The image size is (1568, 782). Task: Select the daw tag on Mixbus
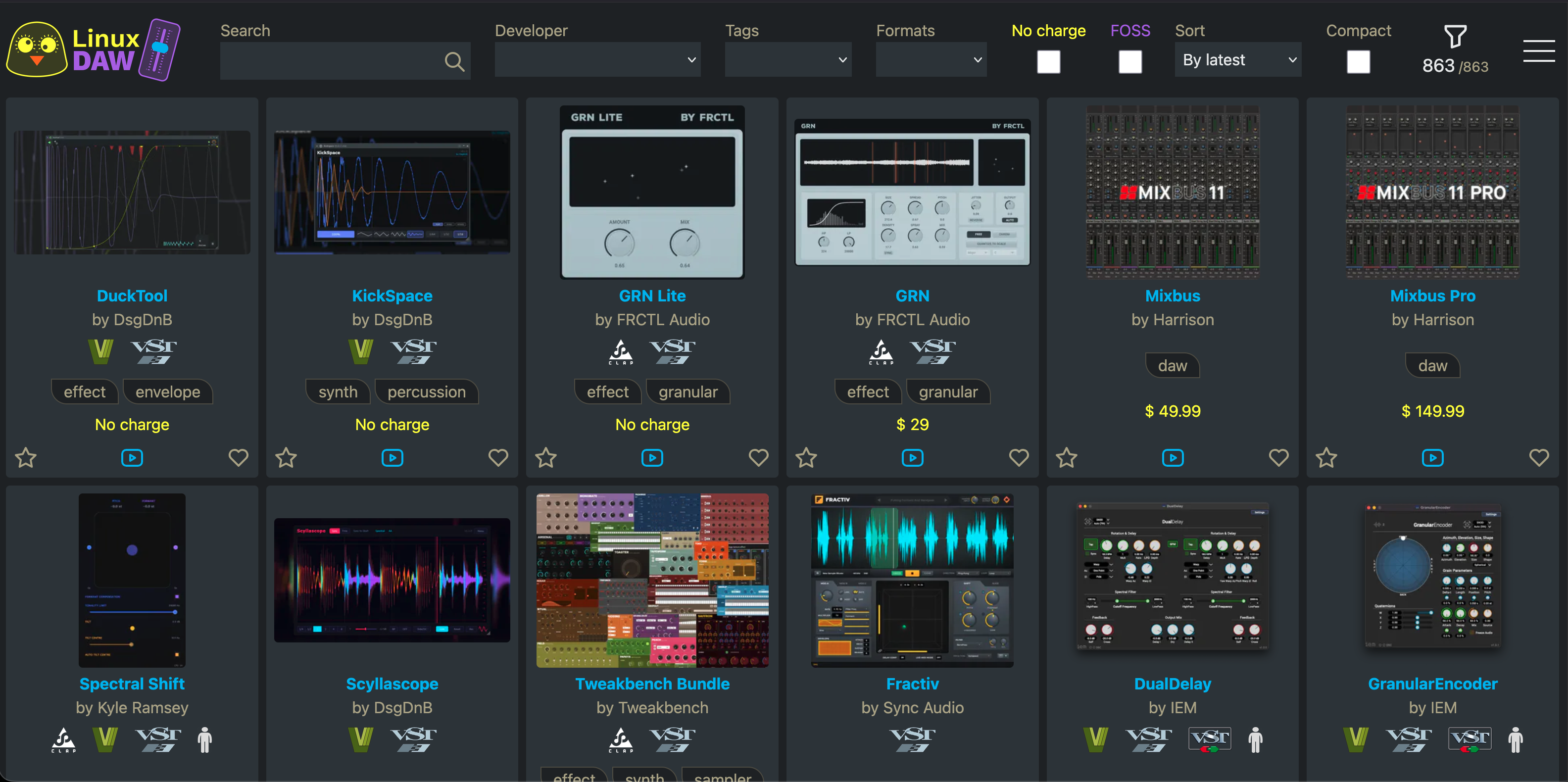[1173, 366]
